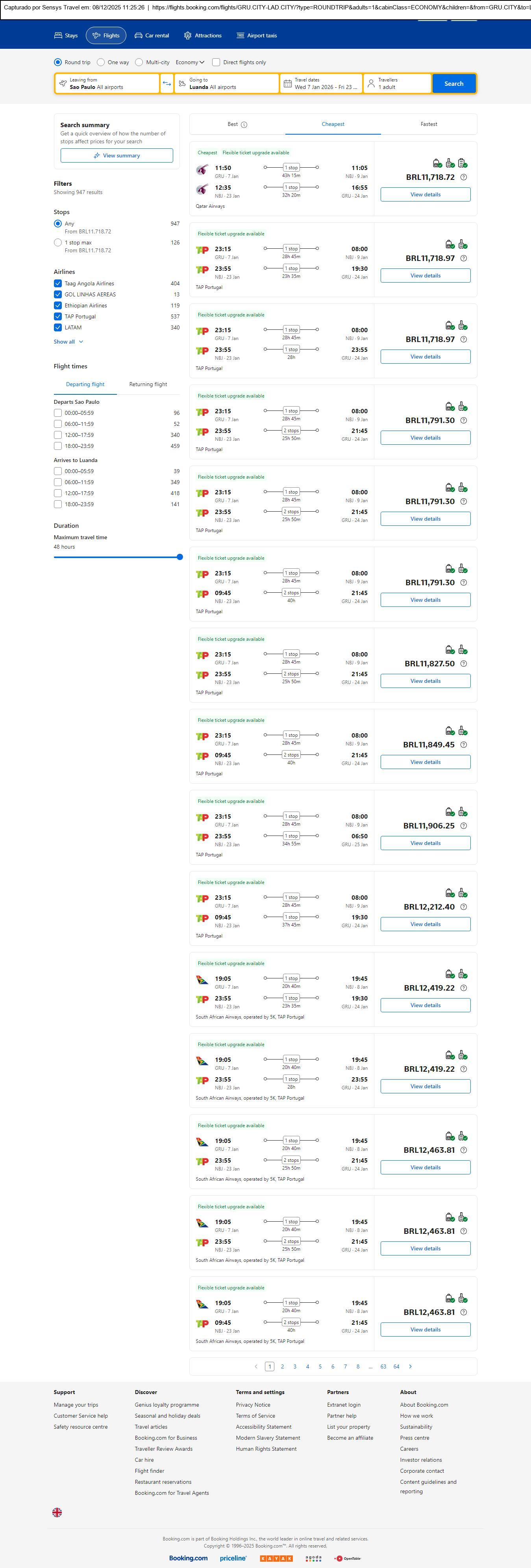Switch to the Returning flight tab
531x1568 pixels.
coord(148,384)
